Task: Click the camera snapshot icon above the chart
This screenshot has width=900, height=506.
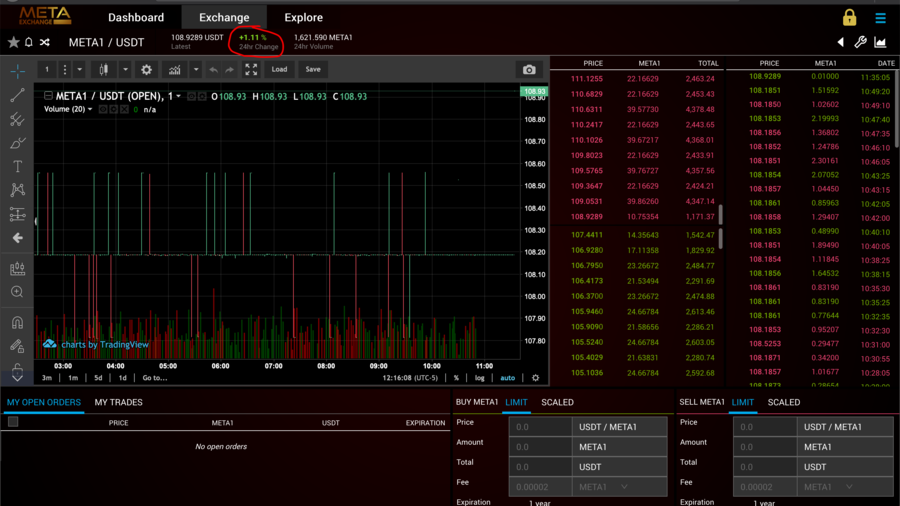Action: 529,70
